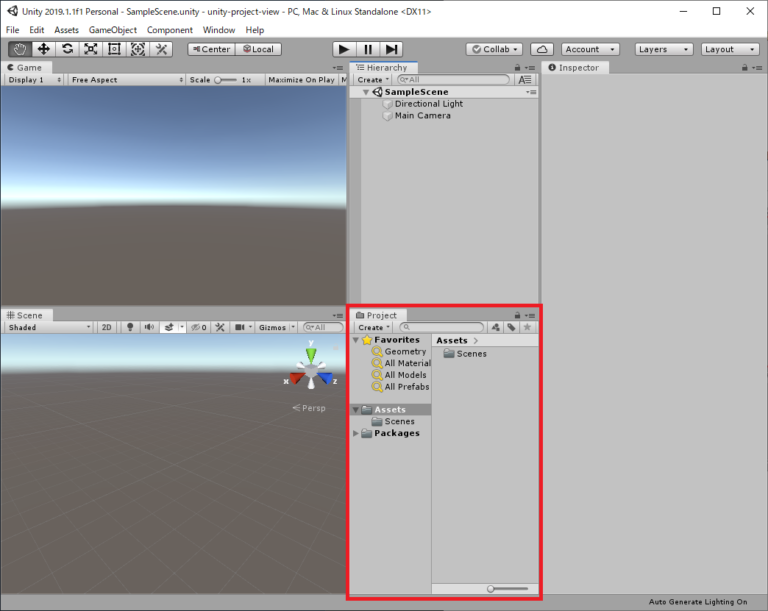Toggle hidden objects count icon in Scene
Screen dimensions: 768x611
pos(199,327)
